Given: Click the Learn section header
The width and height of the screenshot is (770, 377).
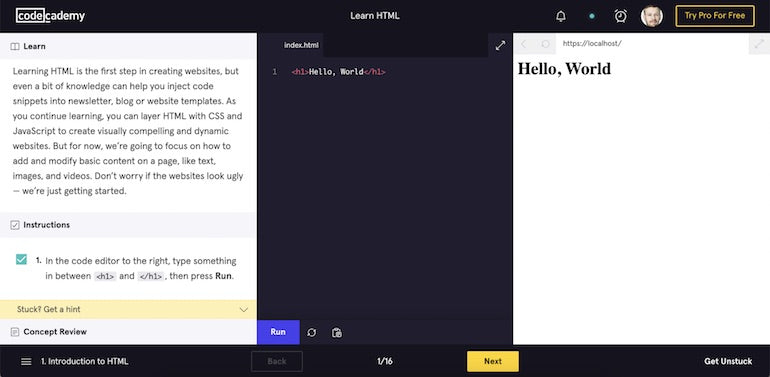Looking at the screenshot, I should click(128, 47).
